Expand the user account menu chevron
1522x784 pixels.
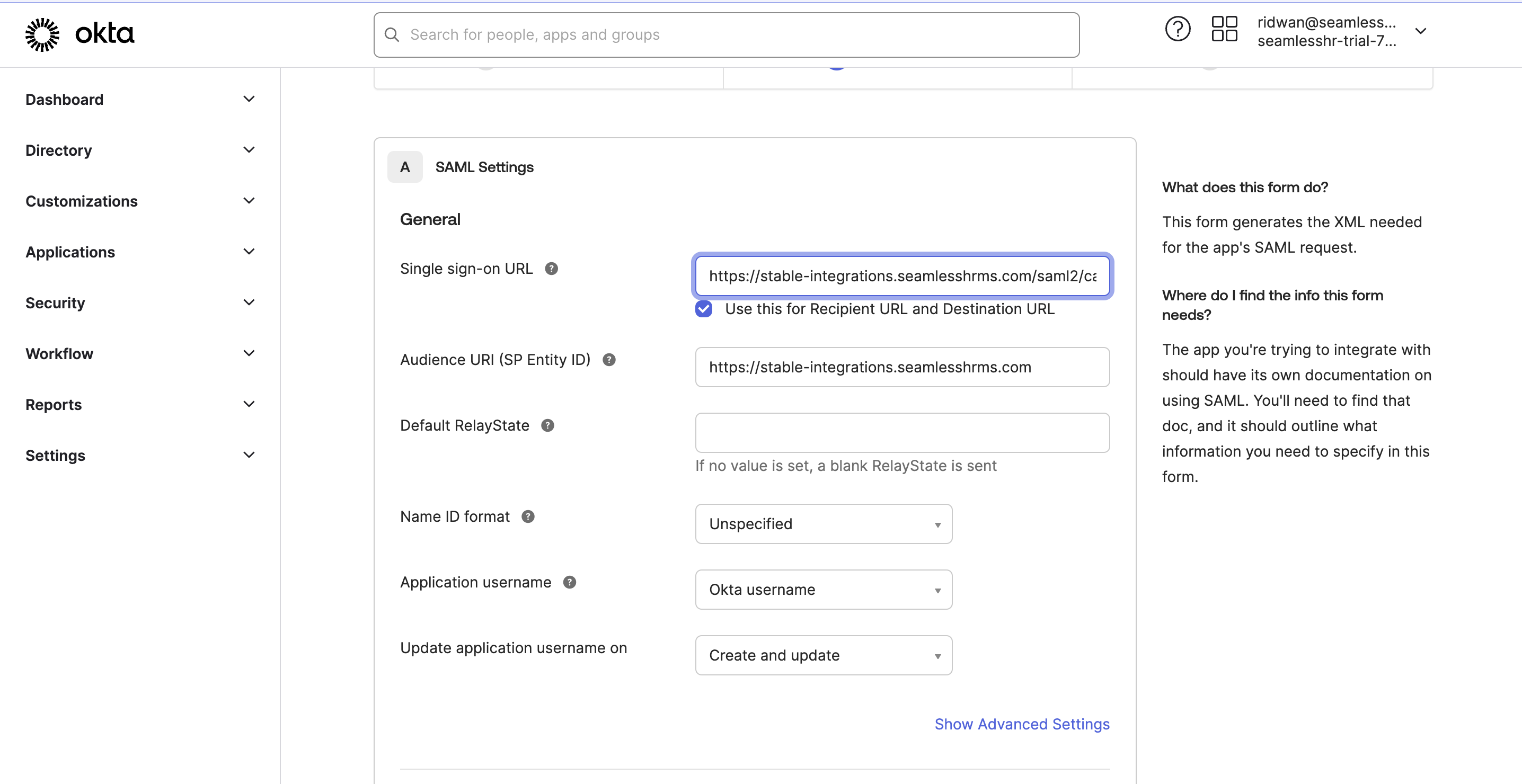[x=1420, y=31]
